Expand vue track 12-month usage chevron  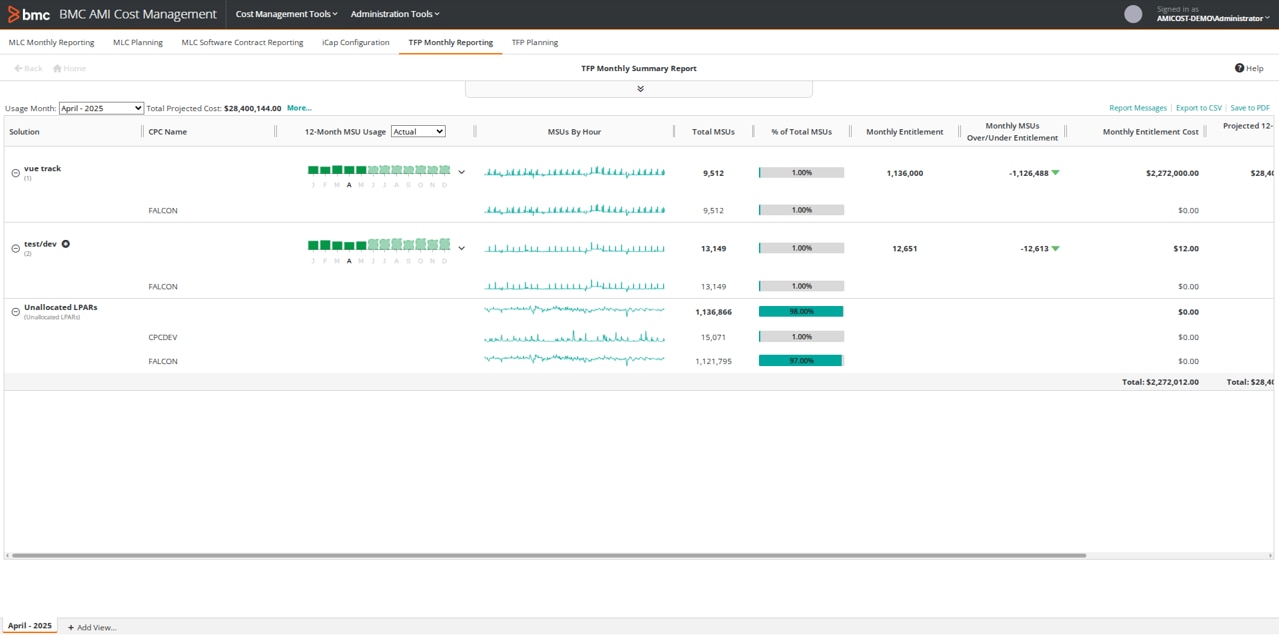click(461, 172)
